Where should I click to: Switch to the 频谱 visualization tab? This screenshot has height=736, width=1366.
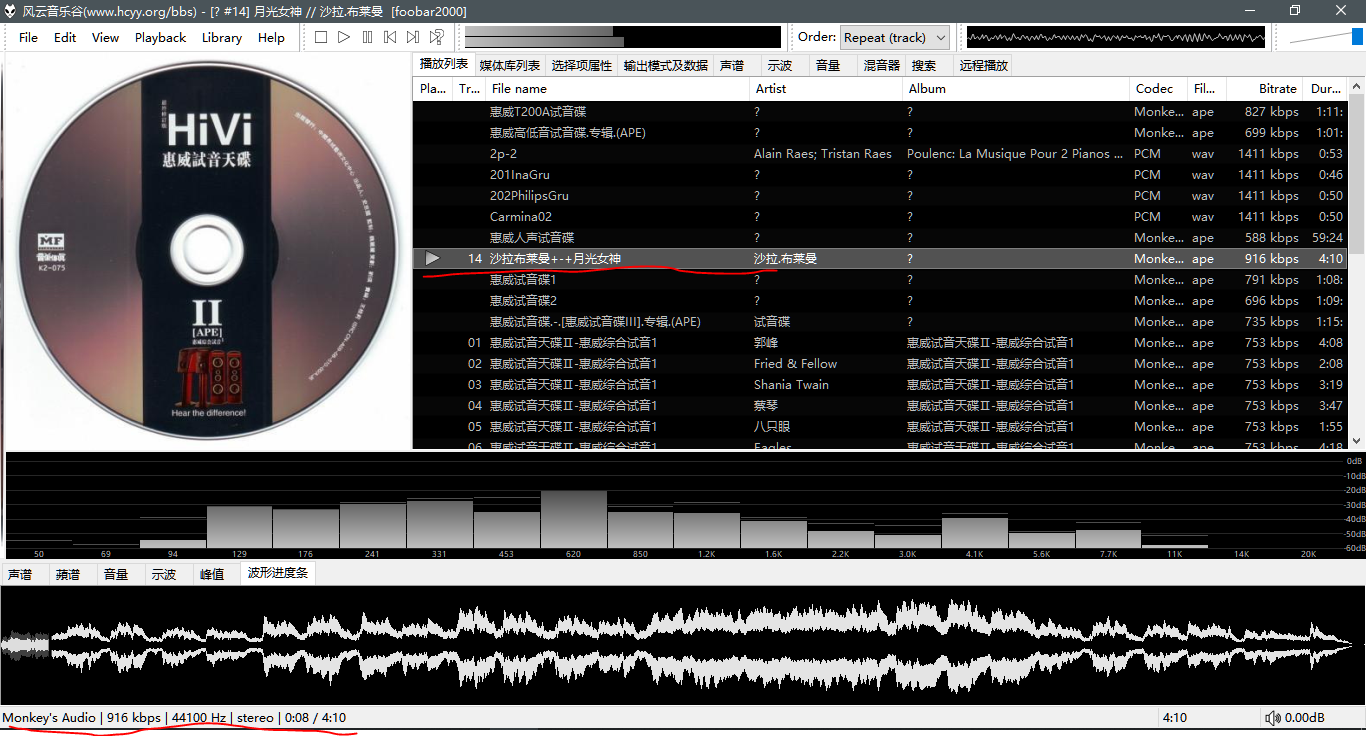pos(68,575)
